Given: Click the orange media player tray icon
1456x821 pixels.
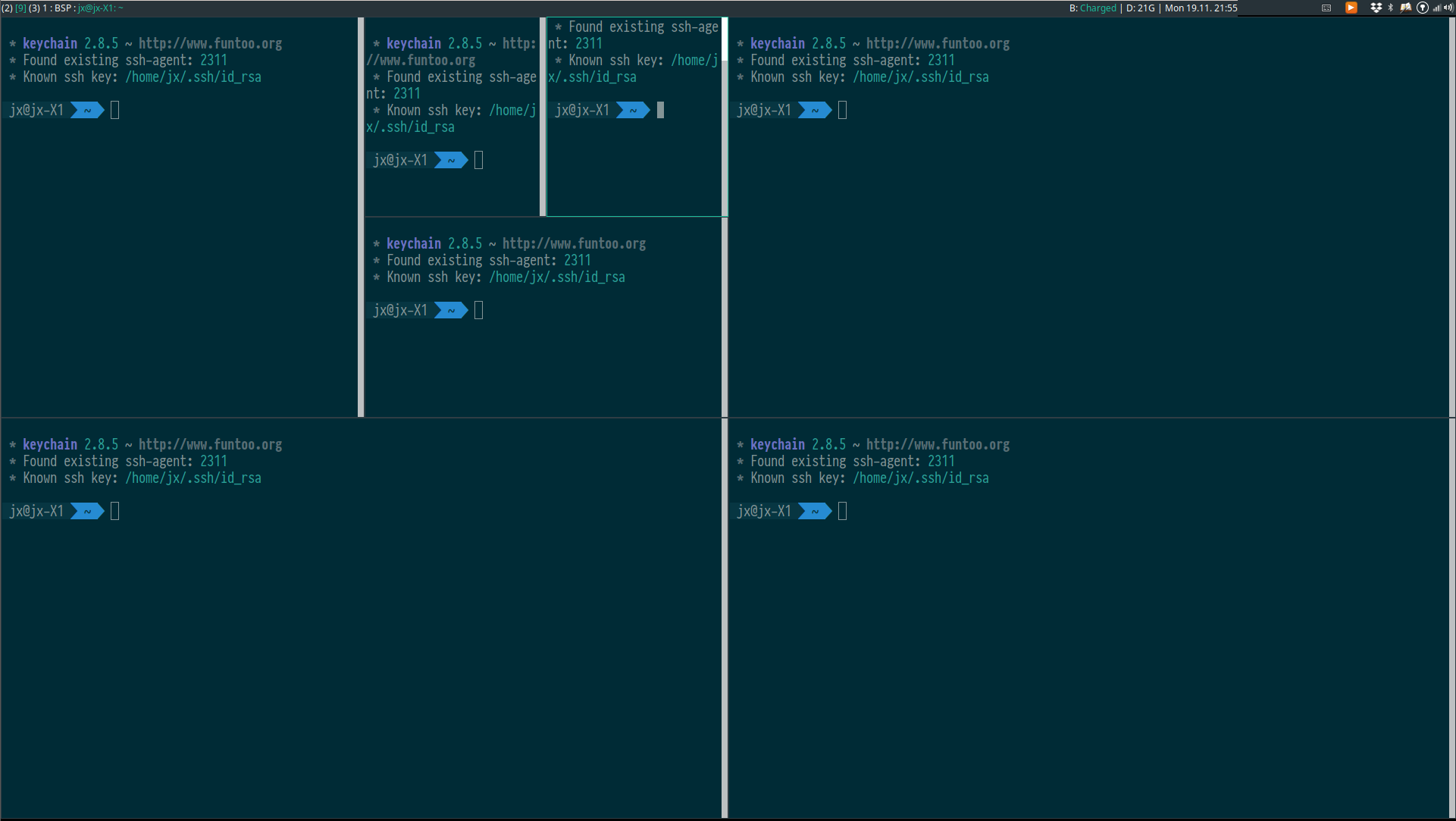Looking at the screenshot, I should [1351, 8].
